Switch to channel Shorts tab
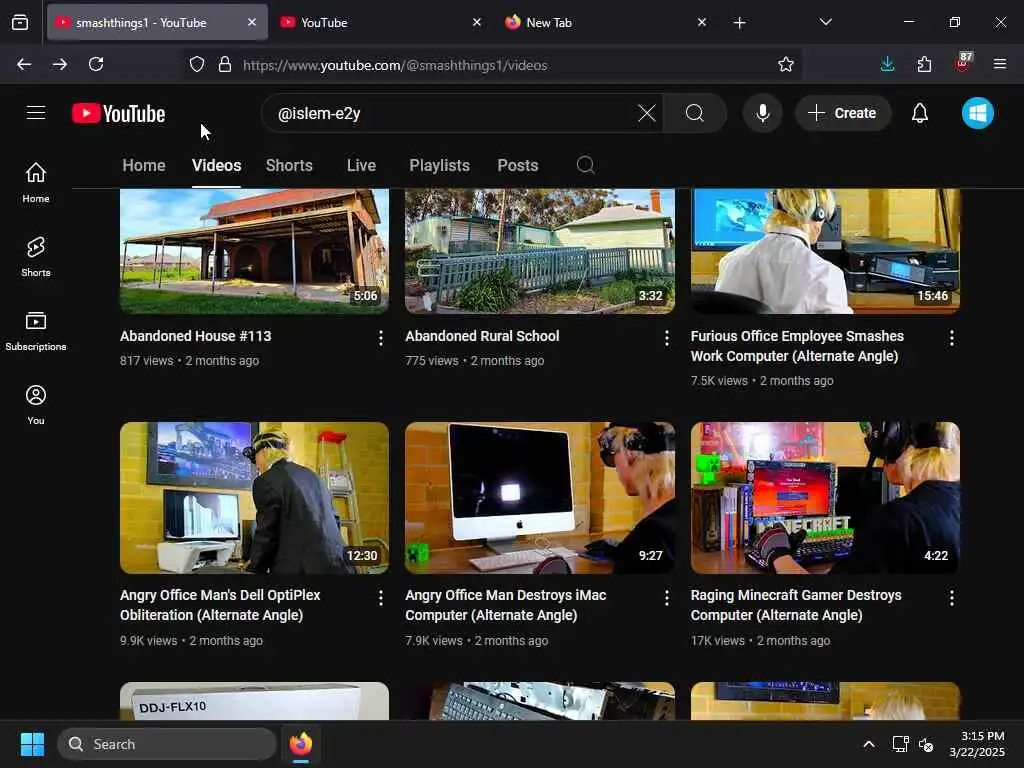 [289, 165]
